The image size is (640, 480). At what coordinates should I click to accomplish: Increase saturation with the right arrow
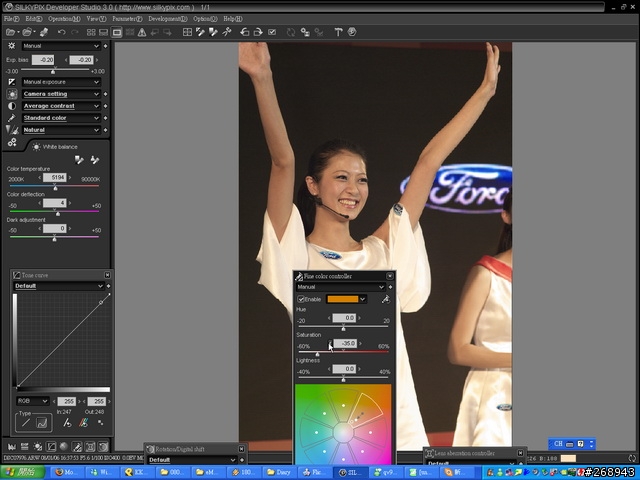click(x=360, y=344)
